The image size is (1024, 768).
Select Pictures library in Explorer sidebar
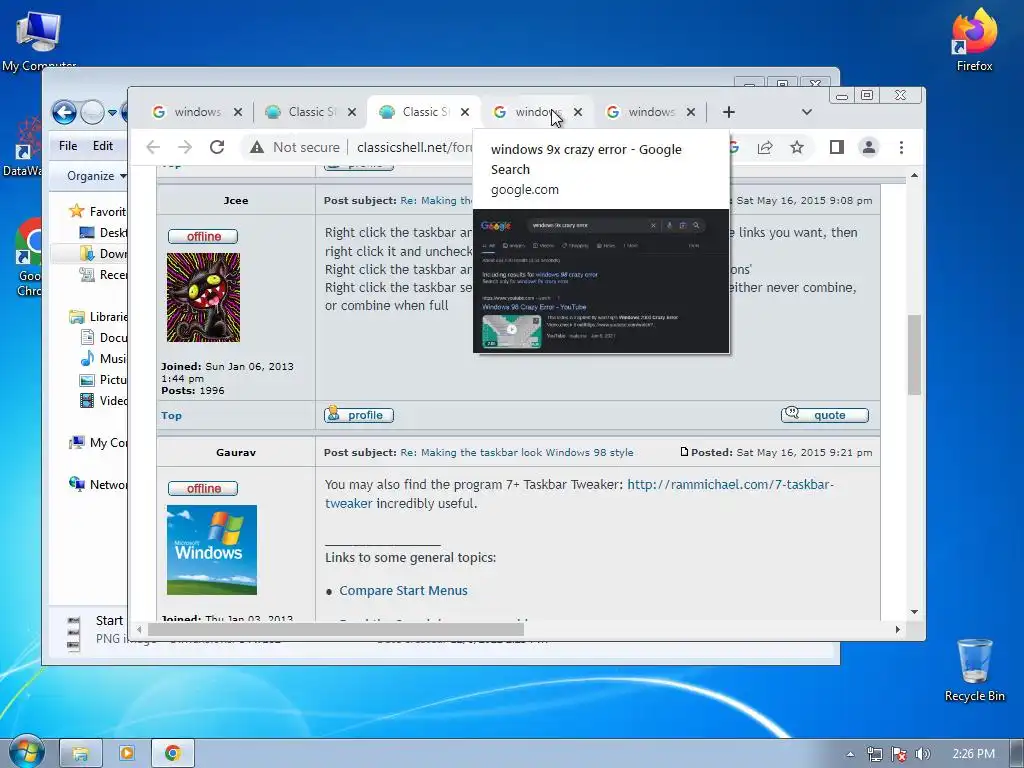(104, 379)
